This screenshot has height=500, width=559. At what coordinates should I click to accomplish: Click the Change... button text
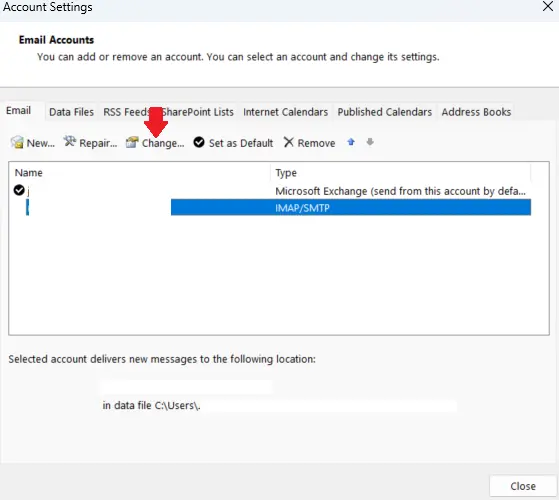(x=163, y=143)
